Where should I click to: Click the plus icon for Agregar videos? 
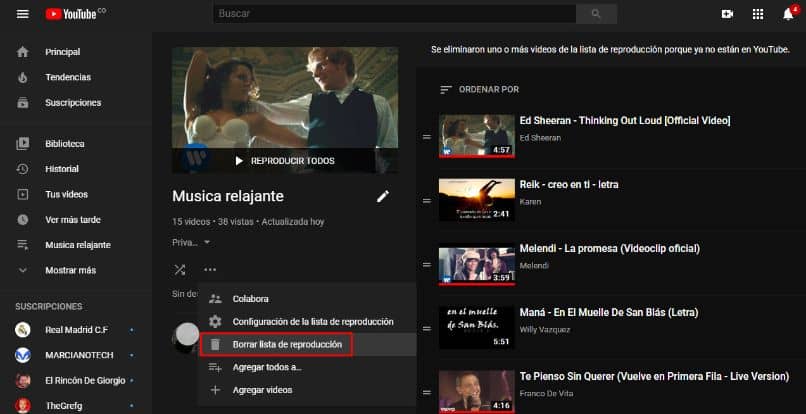pyautogui.click(x=215, y=390)
